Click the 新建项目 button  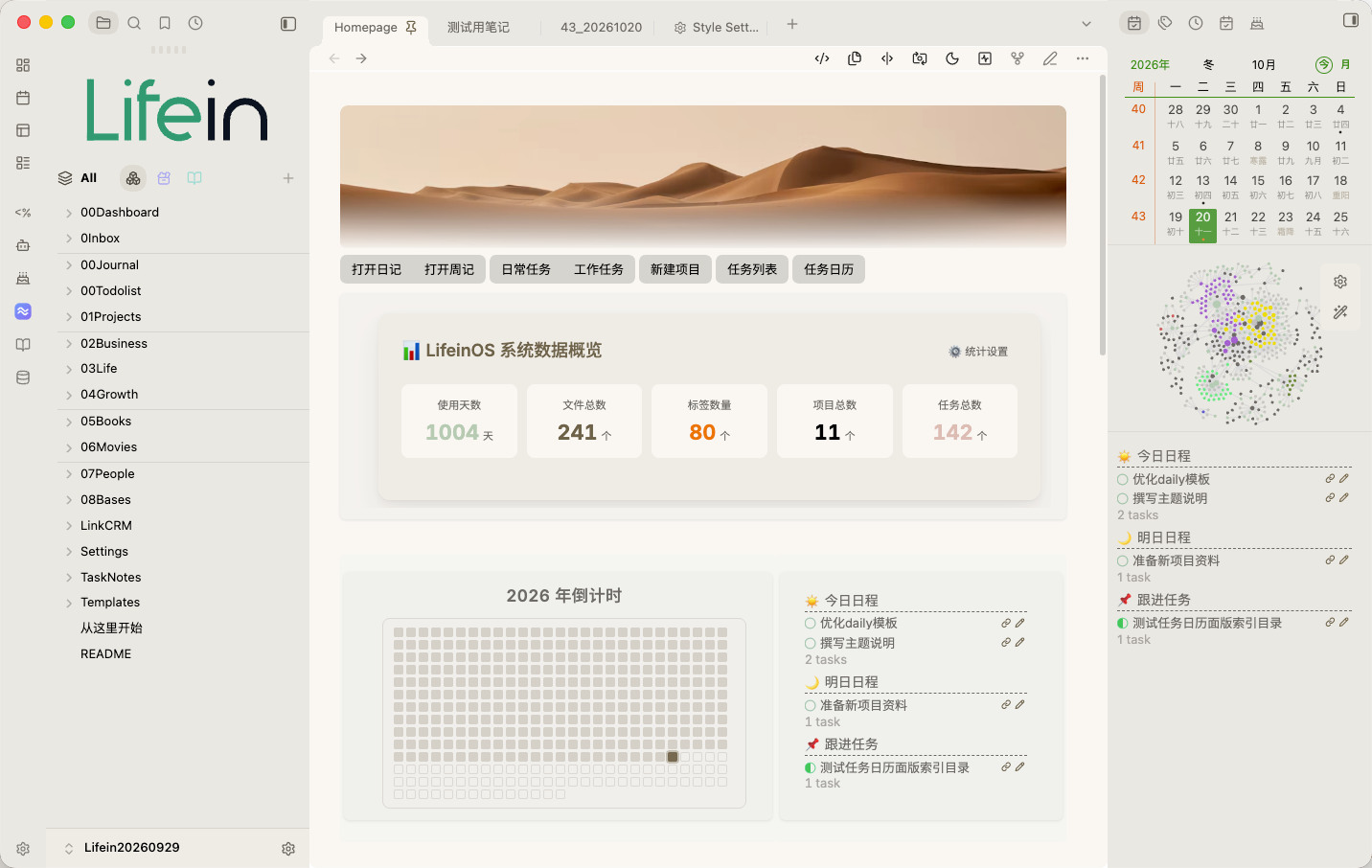[675, 269]
